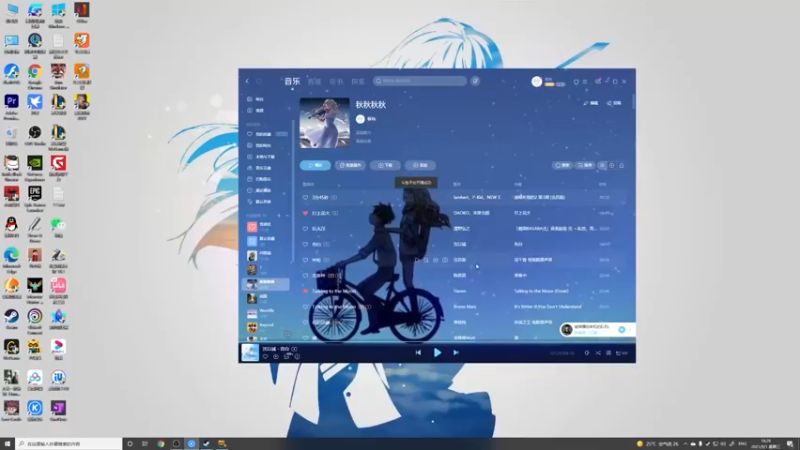Open Microsoft Edge desktop shortcut
The image size is (800, 450).
coord(11,260)
